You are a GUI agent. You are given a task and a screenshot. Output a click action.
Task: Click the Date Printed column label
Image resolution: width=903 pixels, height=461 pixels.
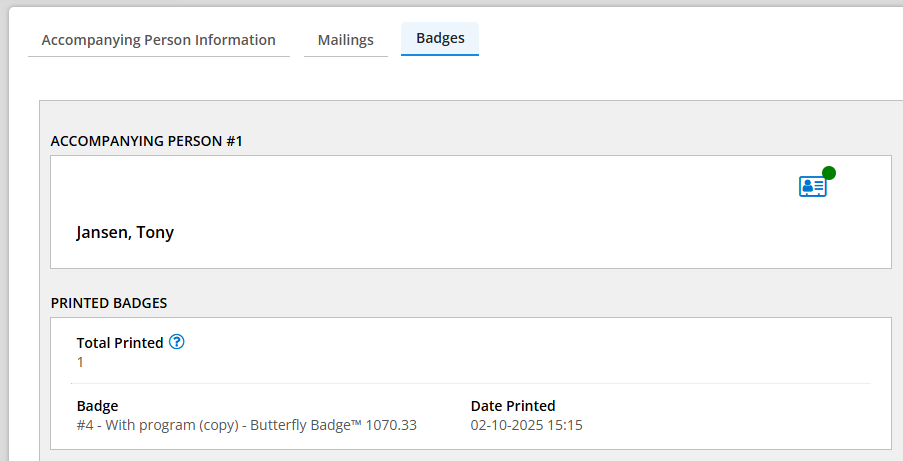point(513,406)
